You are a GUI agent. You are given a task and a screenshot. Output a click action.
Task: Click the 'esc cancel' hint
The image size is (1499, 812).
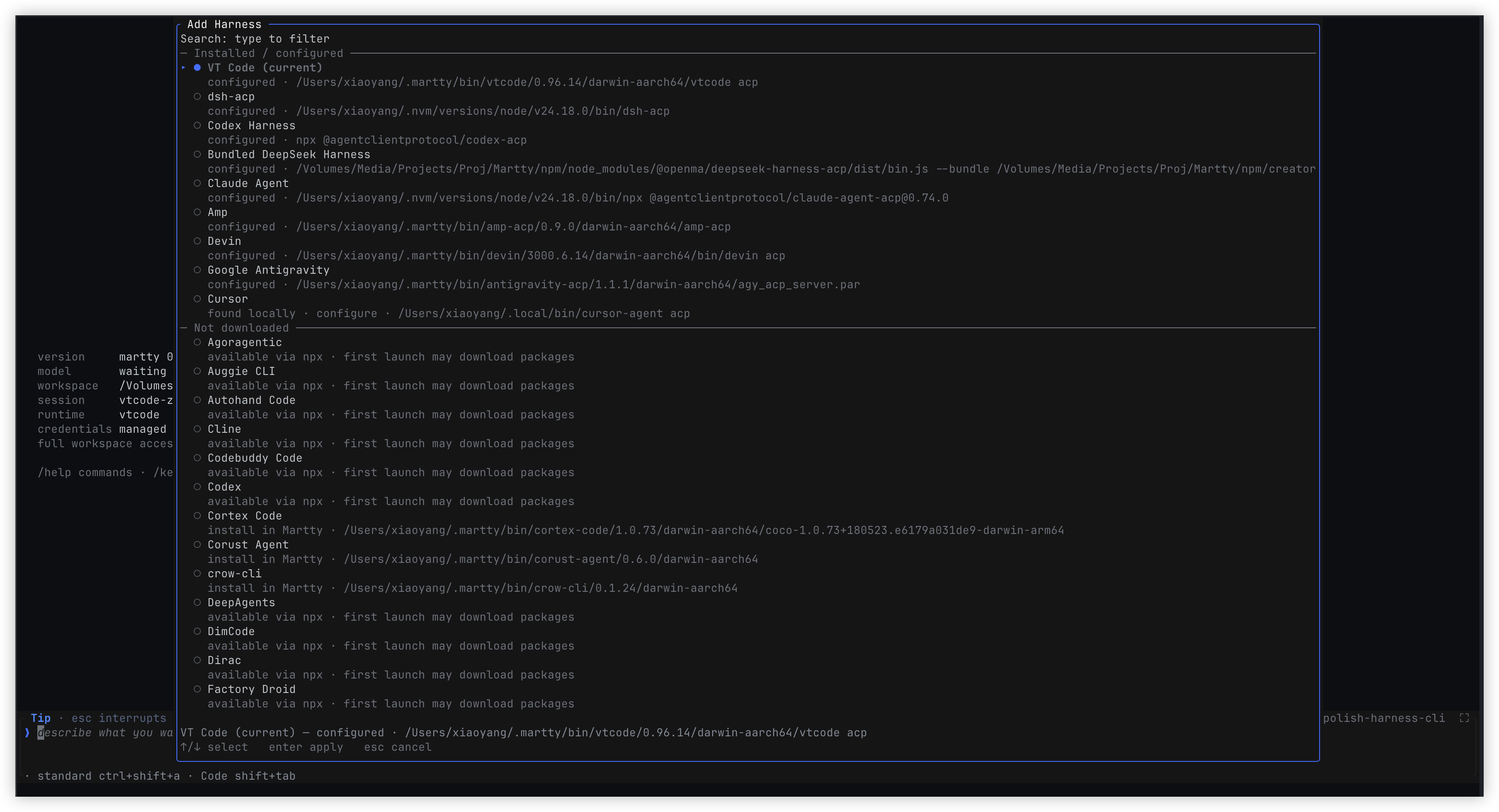(x=397, y=747)
